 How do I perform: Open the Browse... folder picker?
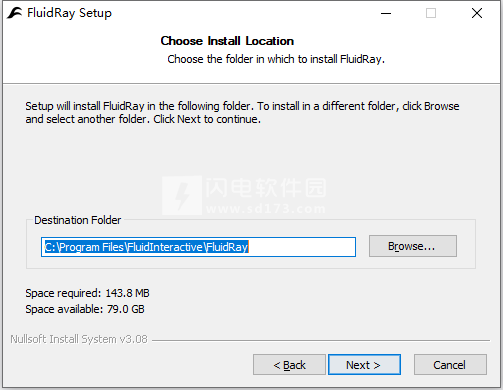pyautogui.click(x=413, y=246)
